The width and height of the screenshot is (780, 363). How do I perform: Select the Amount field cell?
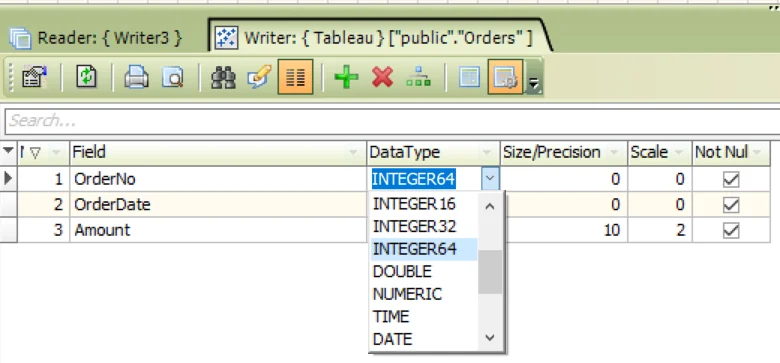218,230
